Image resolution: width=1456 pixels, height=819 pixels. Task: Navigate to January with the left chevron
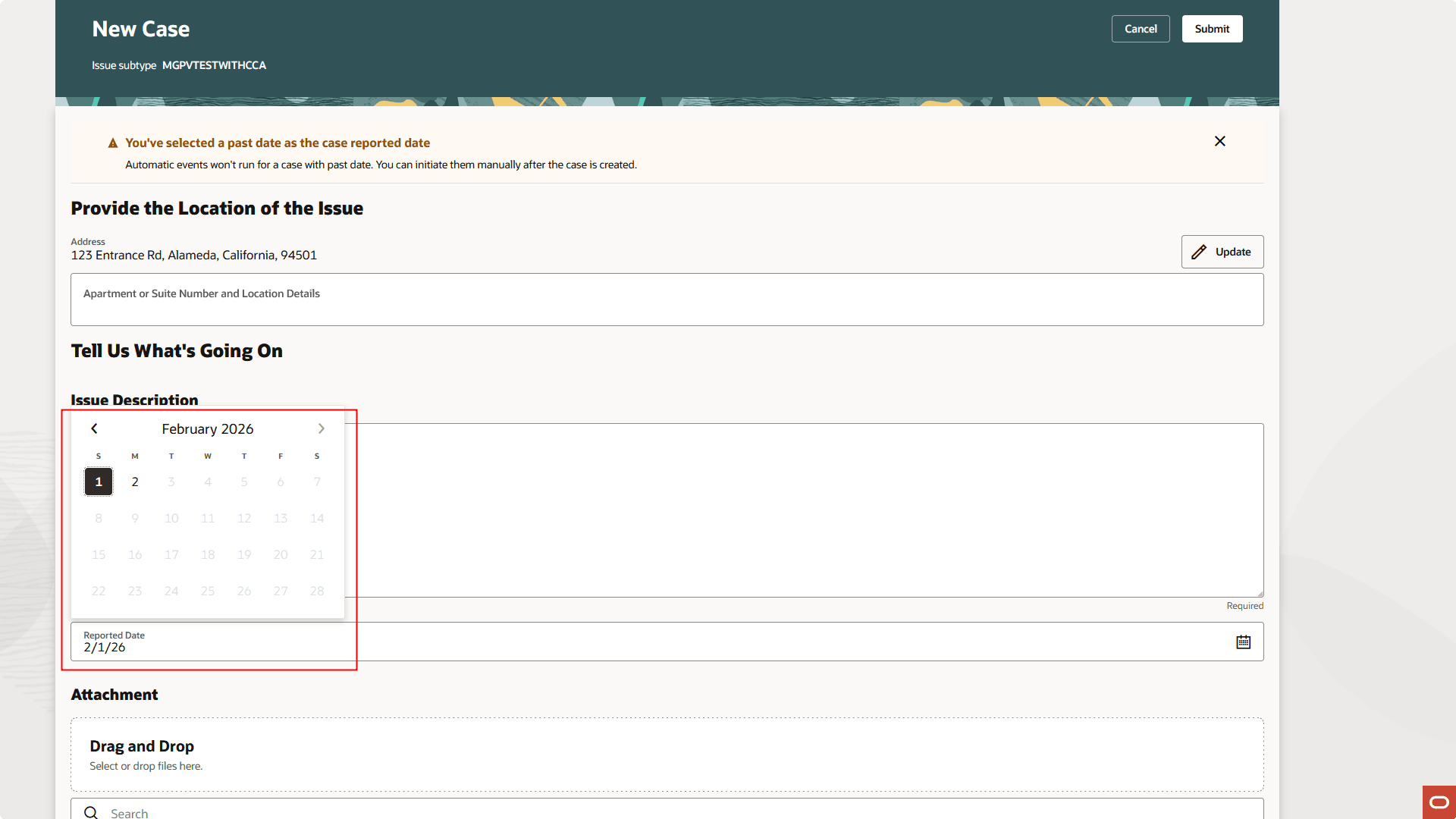click(94, 428)
